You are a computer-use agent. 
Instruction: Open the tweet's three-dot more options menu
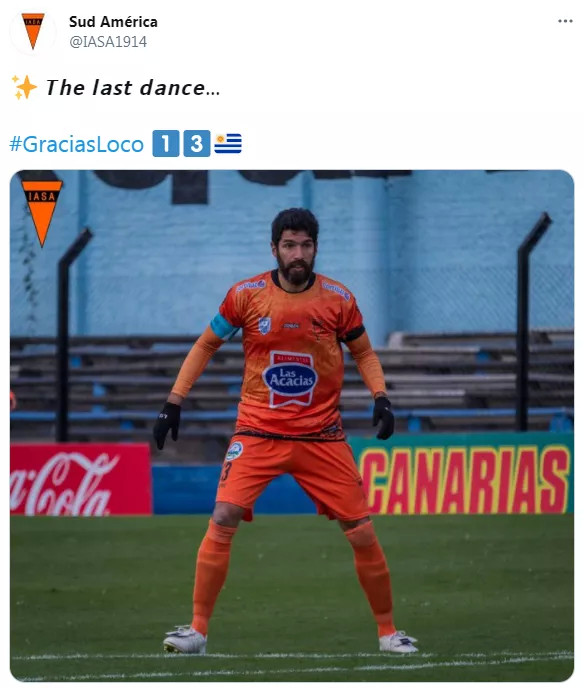(x=565, y=21)
